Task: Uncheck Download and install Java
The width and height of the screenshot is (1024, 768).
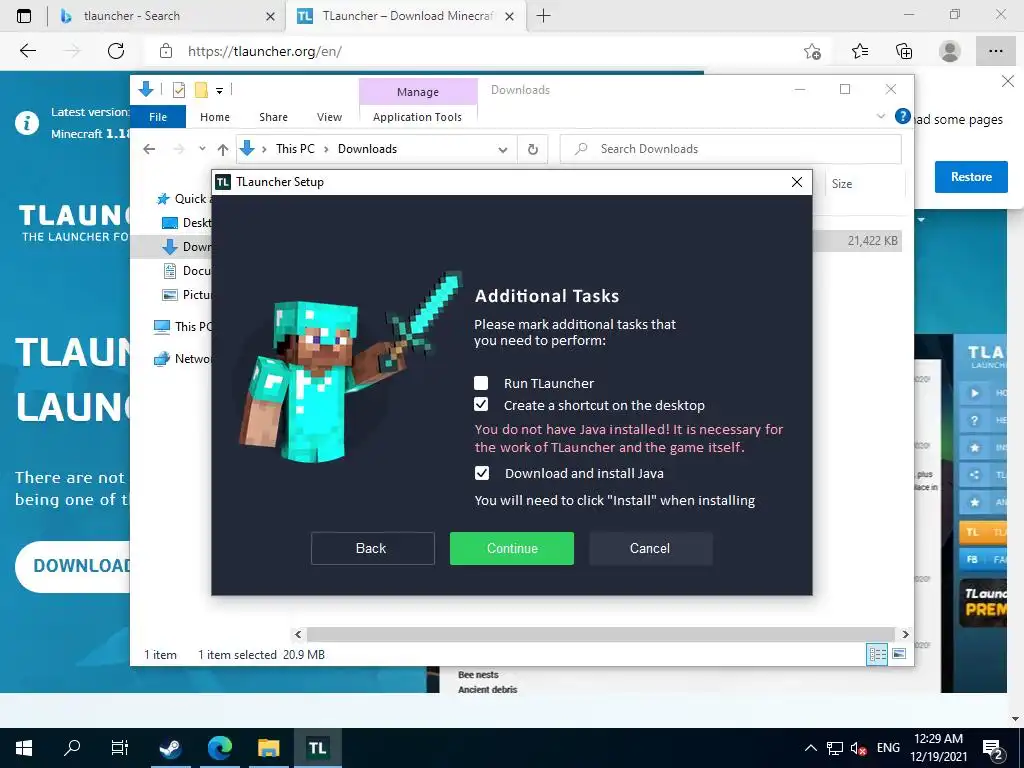Action: click(481, 473)
